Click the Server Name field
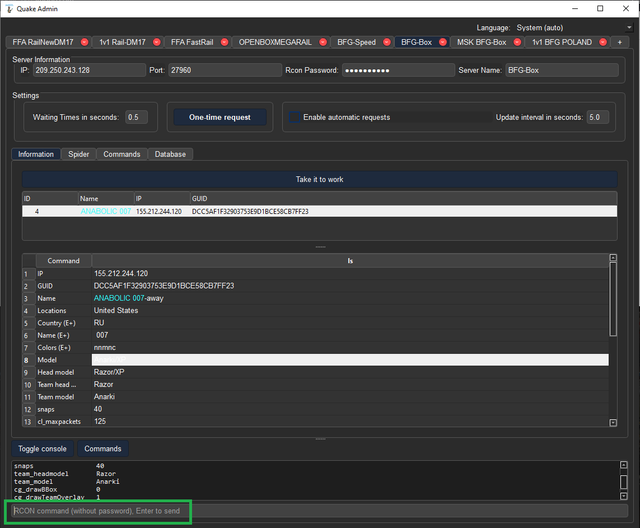The image size is (640, 528). (562, 70)
